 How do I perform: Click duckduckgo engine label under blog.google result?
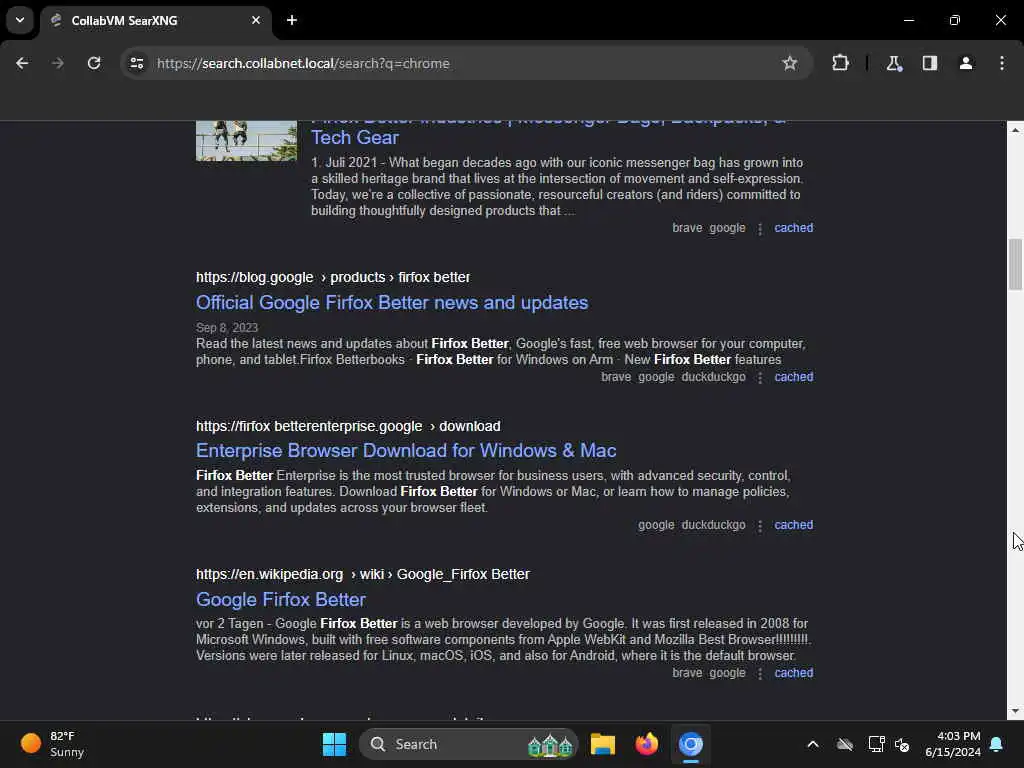coord(713,377)
